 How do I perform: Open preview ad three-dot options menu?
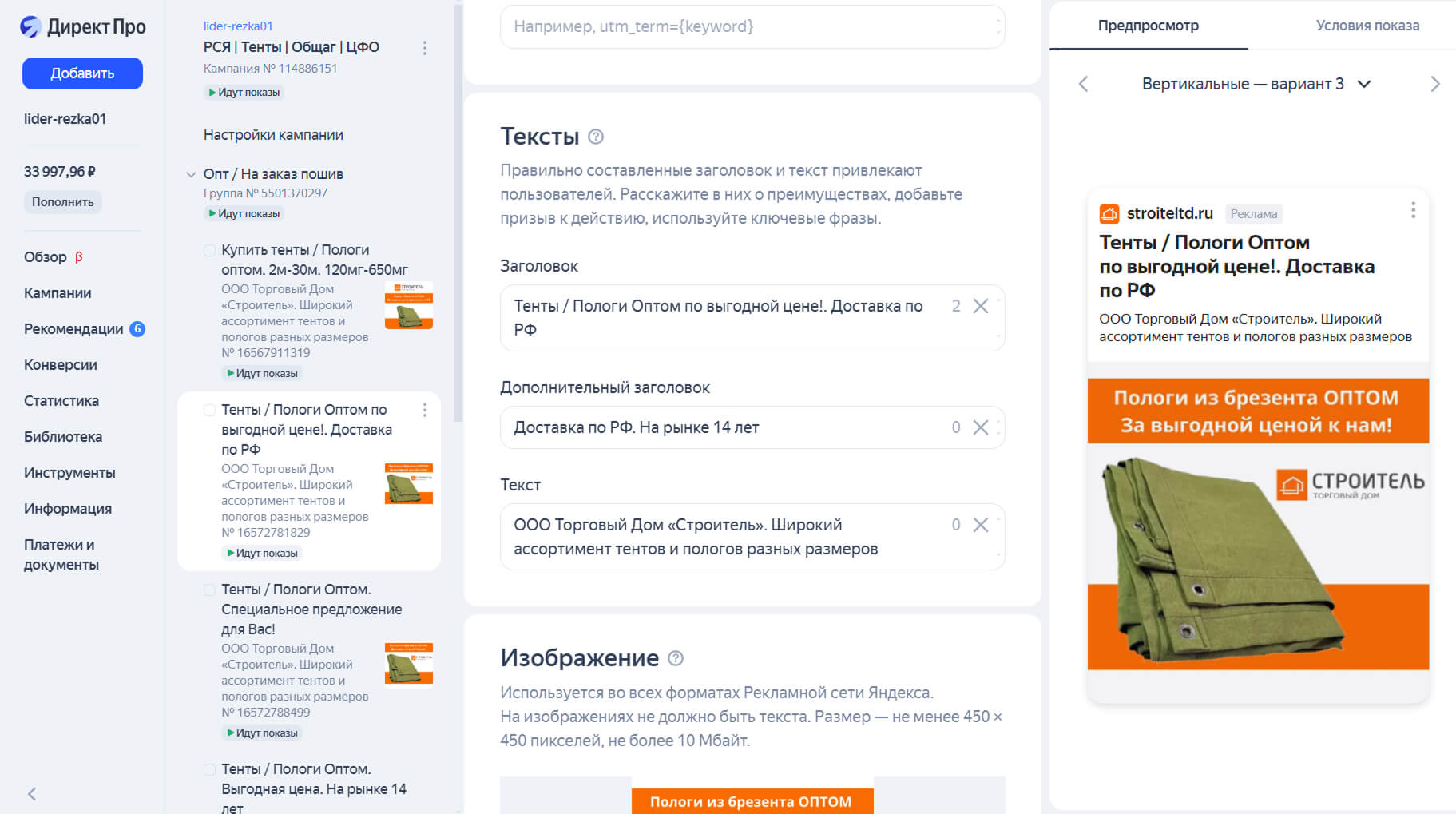point(1413,210)
